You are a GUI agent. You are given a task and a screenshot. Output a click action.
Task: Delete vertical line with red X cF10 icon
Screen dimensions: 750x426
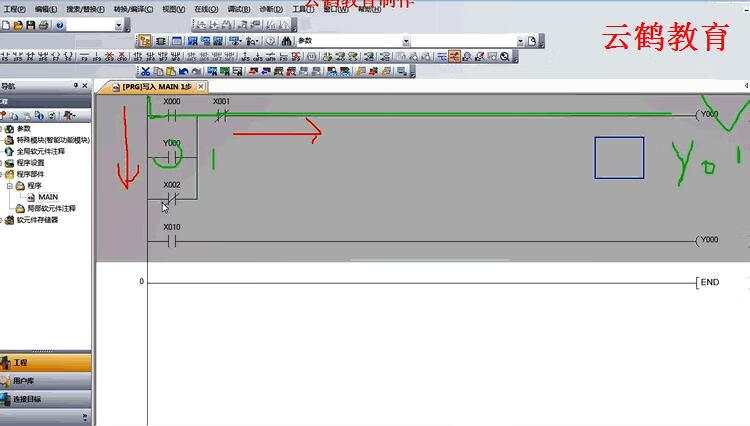(x=122, y=57)
